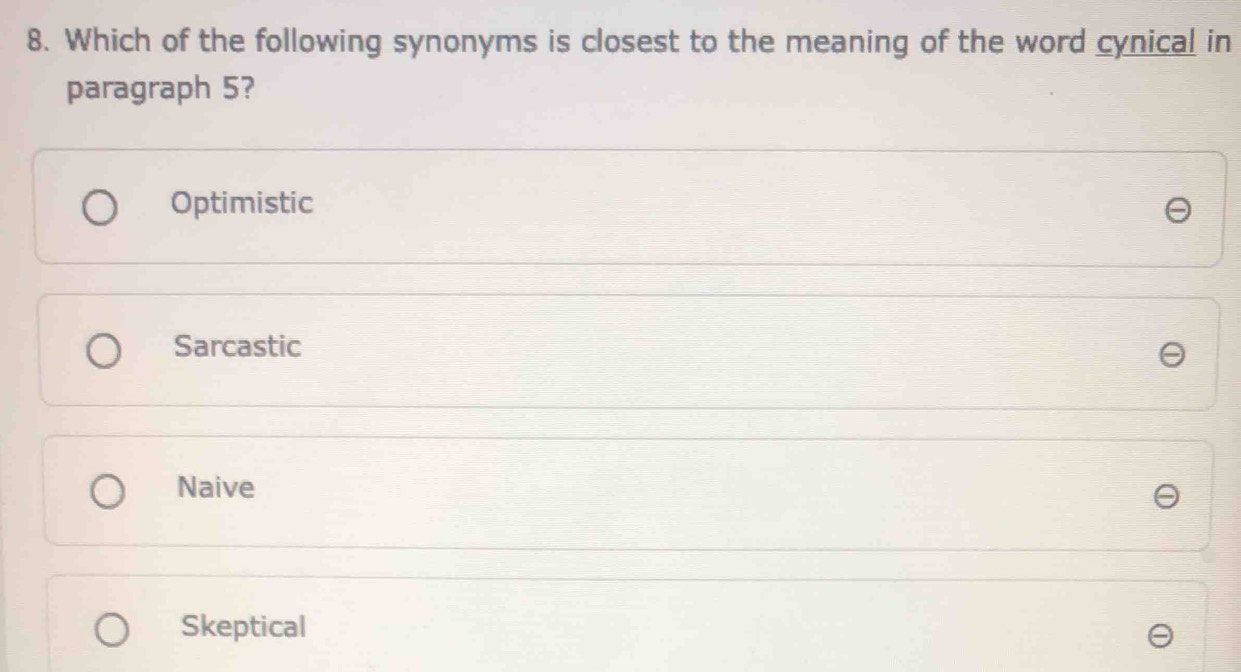This screenshot has width=1241, height=672.
Task: Click the middle of the Naive answer card
Action: (630, 494)
